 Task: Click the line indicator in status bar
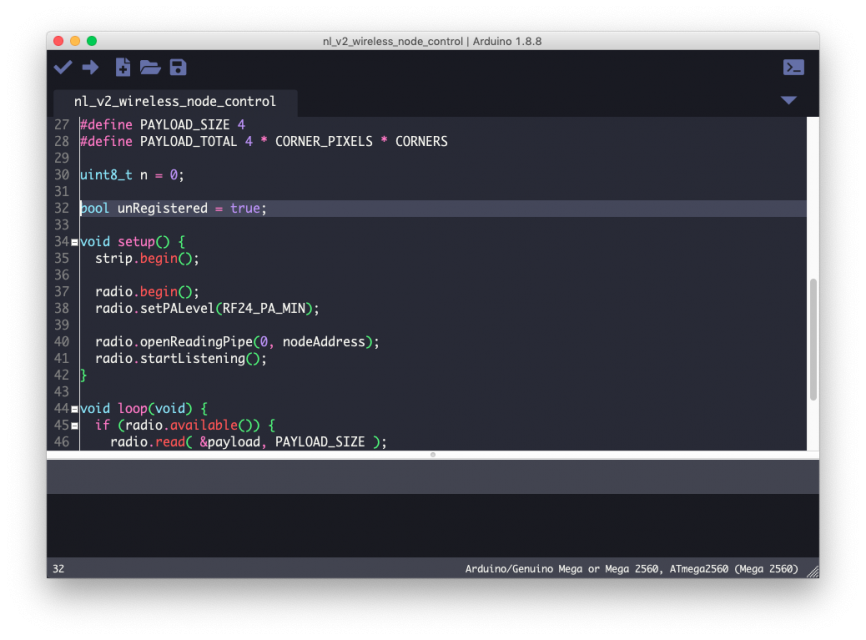[x=58, y=568]
